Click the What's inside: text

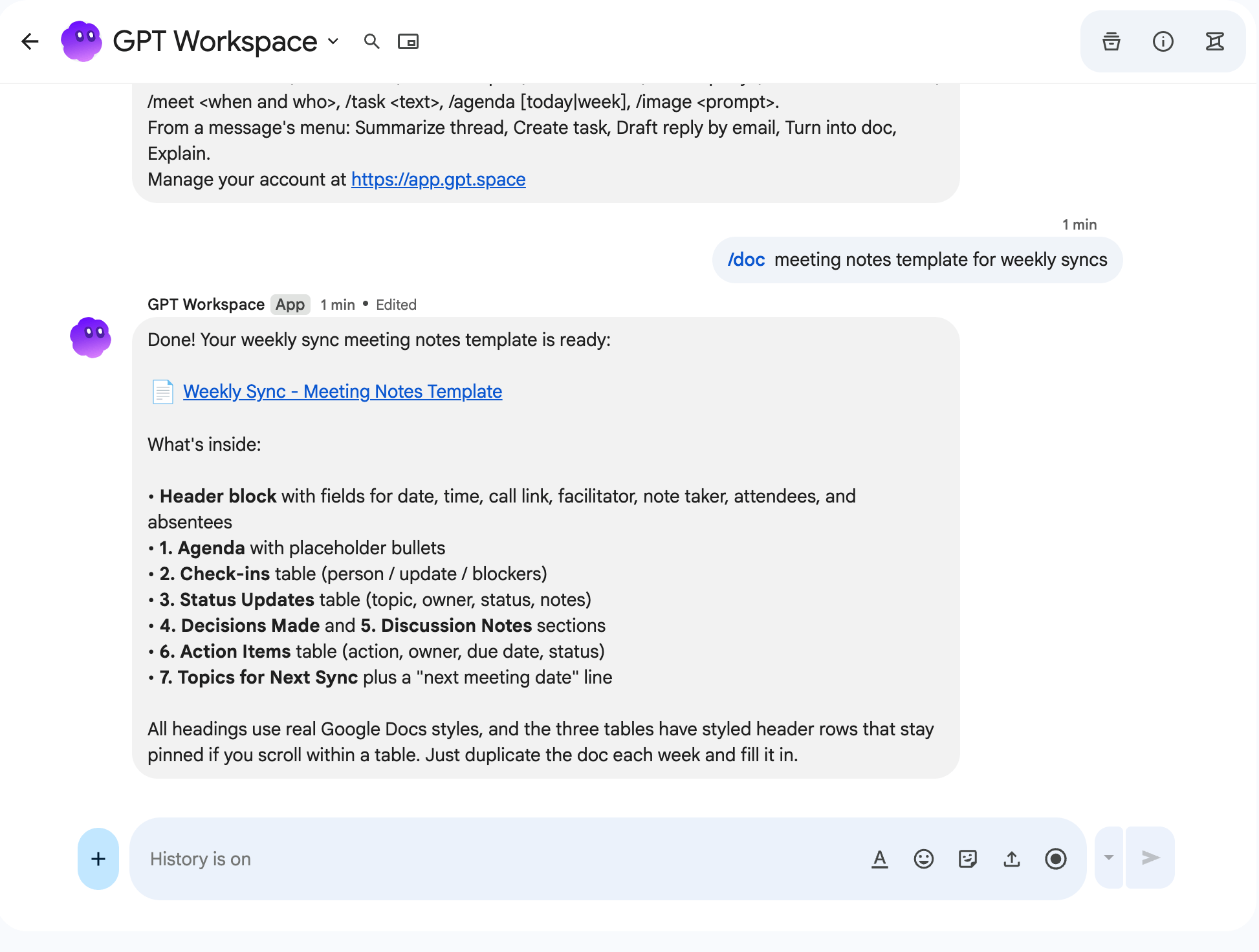(204, 444)
